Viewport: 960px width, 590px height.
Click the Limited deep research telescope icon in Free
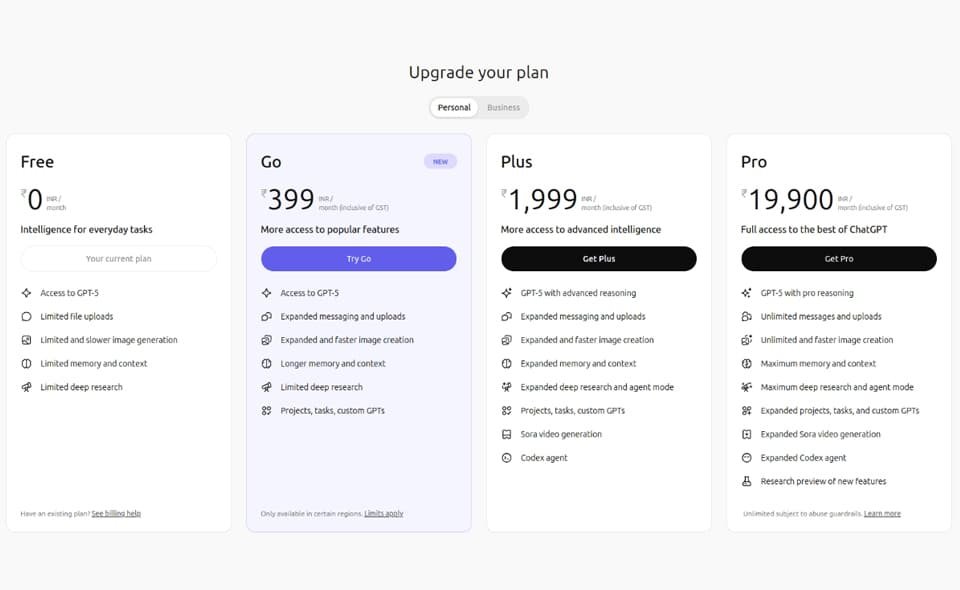[26, 387]
